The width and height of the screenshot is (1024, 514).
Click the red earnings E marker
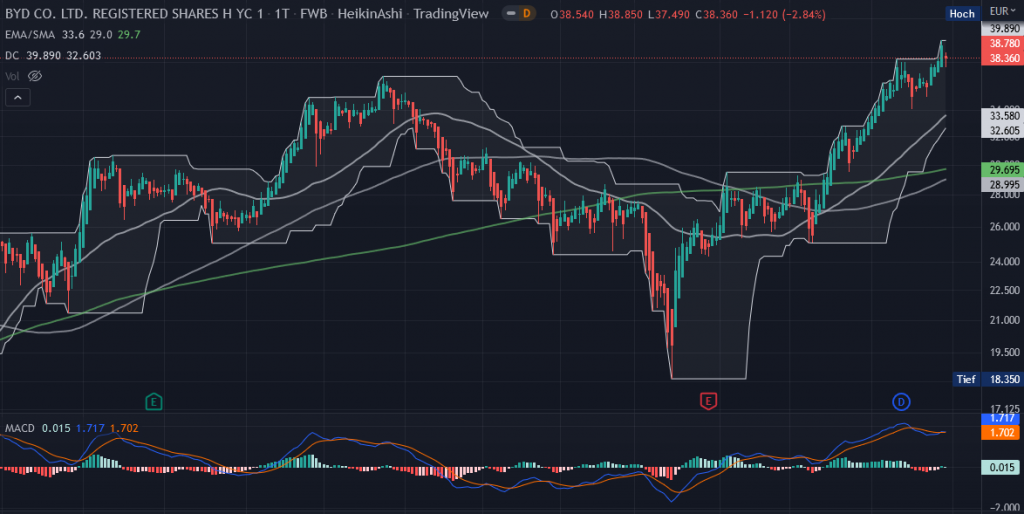708,401
